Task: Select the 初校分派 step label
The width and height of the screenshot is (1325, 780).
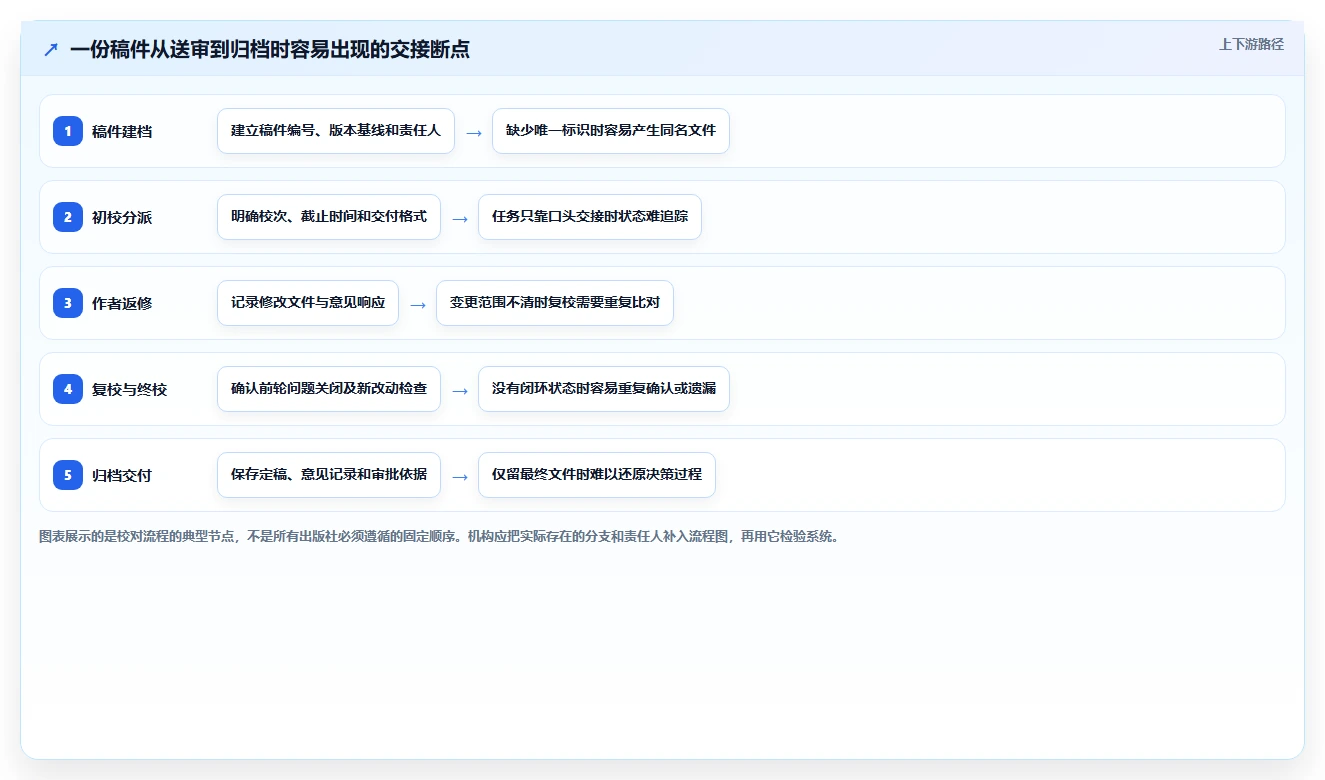Action: [122, 218]
